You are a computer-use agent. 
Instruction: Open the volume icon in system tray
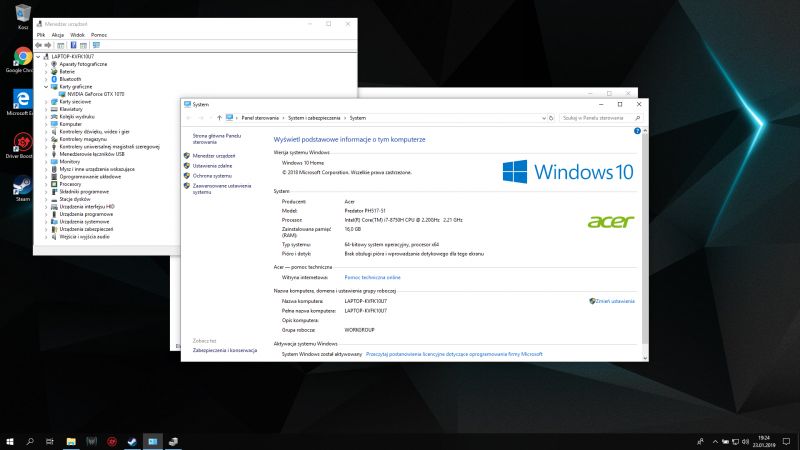[745, 442]
